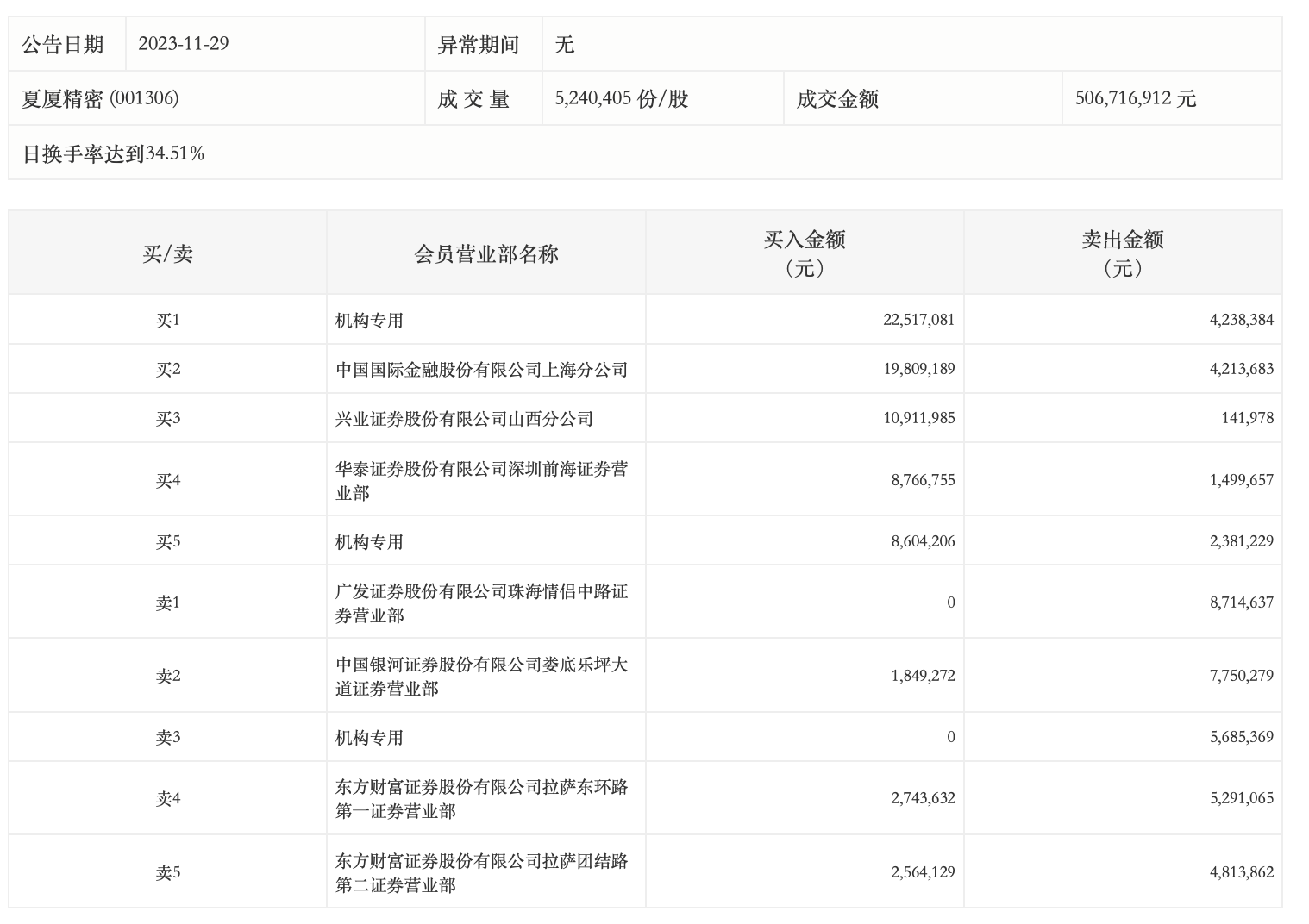Image resolution: width=1309 pixels, height=924 pixels.
Task: Select 东方财富证券 拉萨东环路第一证券营业部 entry
Action: coord(481,798)
